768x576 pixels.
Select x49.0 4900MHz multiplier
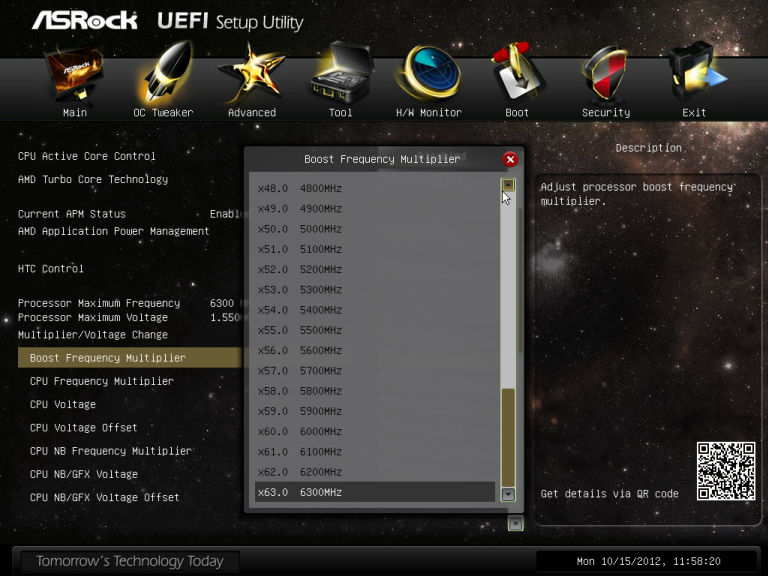[375, 209]
